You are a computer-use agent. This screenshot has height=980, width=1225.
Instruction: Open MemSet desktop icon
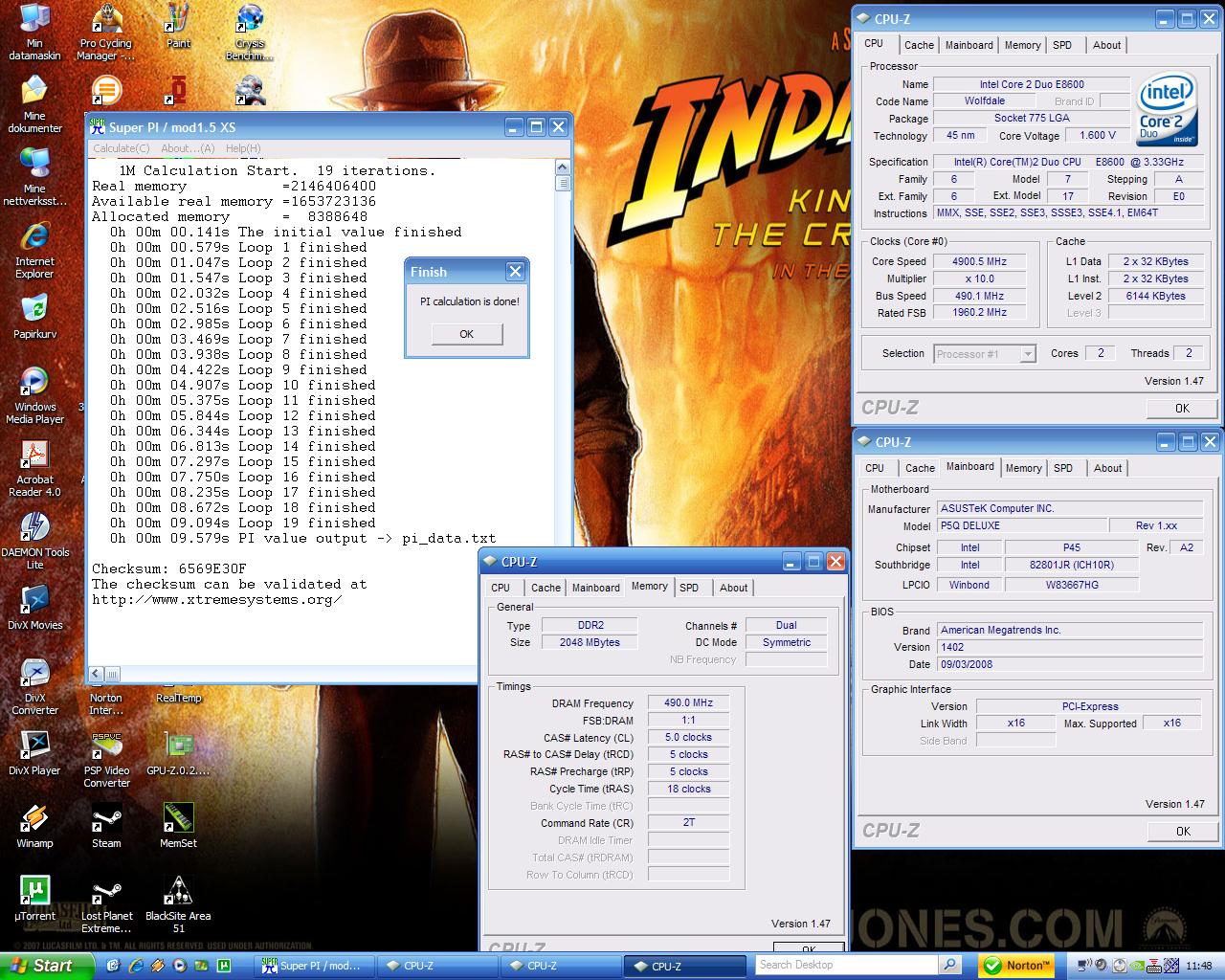click(x=178, y=827)
